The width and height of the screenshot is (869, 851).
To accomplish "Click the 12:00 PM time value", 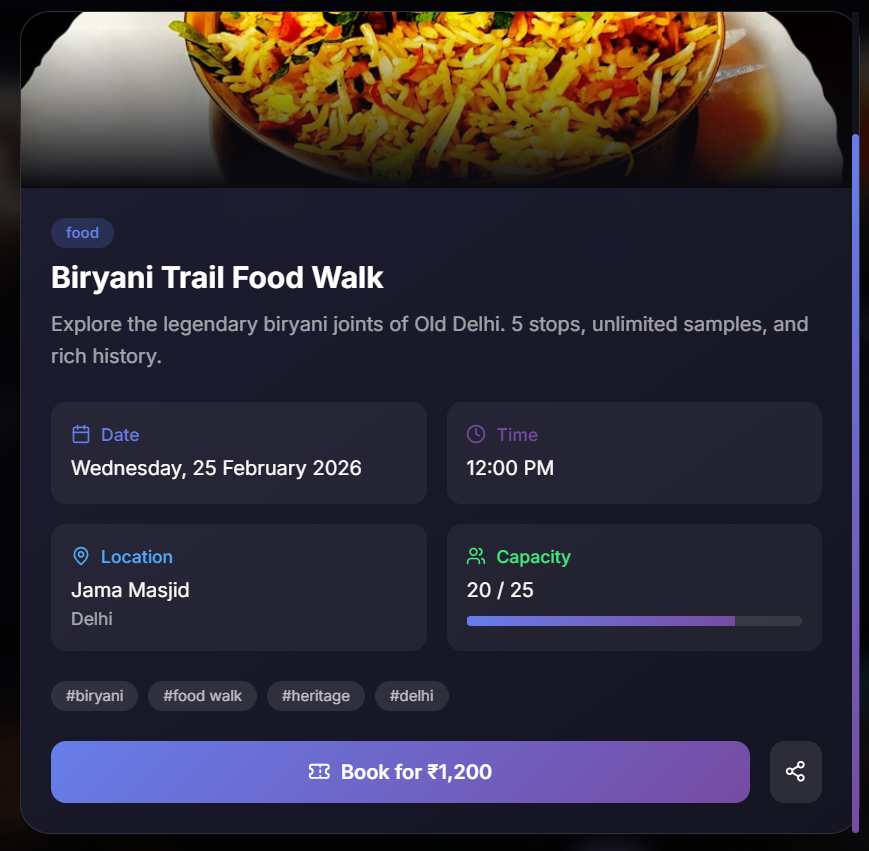I will click(x=510, y=468).
